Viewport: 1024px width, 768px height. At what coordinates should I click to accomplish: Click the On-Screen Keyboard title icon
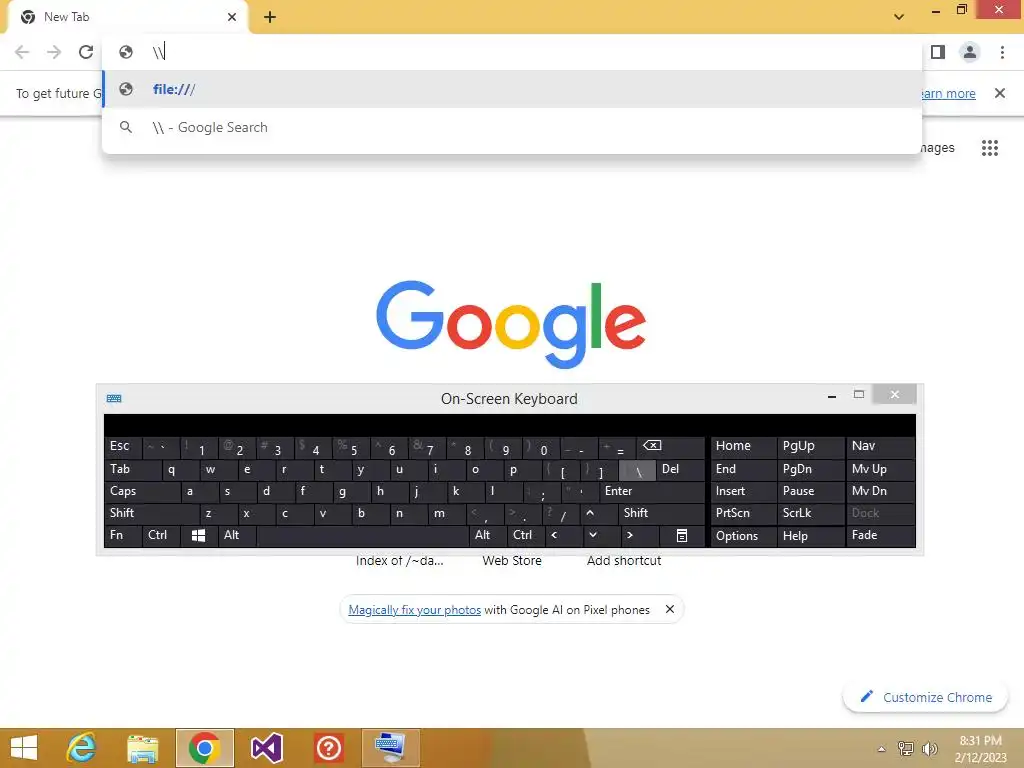click(x=114, y=398)
